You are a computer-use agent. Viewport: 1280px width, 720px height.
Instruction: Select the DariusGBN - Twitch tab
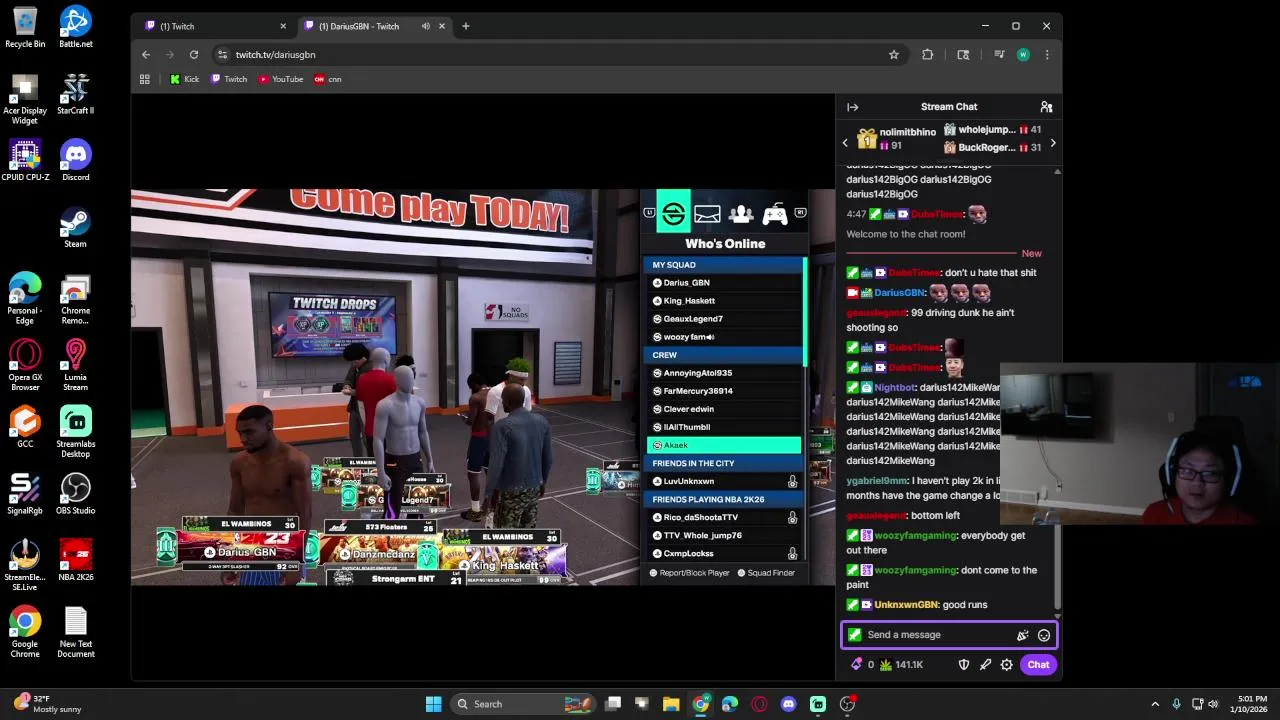point(373,26)
